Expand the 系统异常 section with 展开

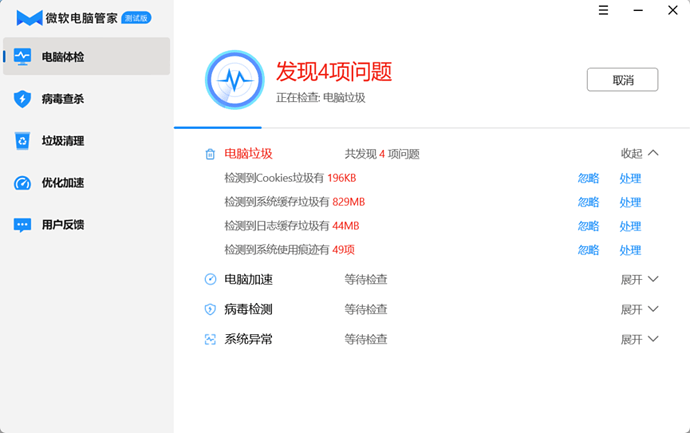click(x=631, y=339)
